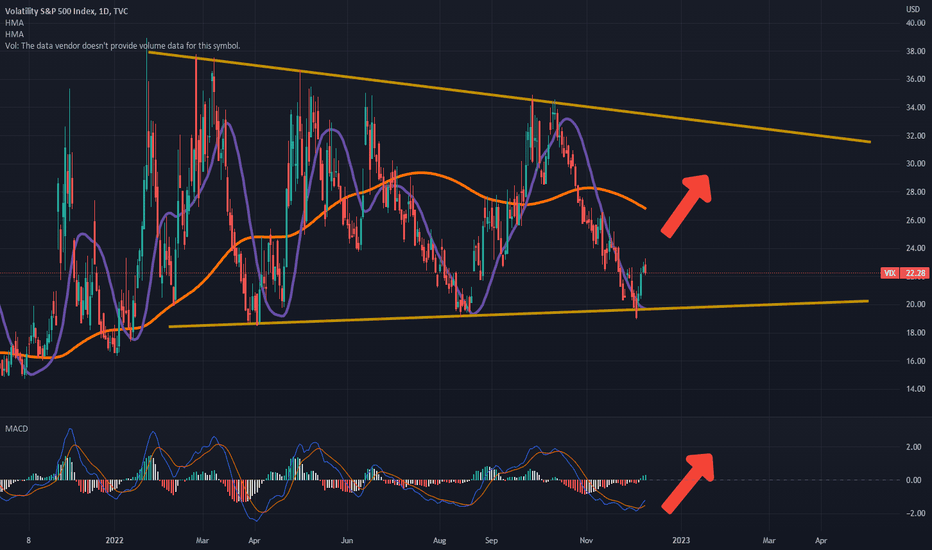Viewport: 932px width, 550px height.
Task: Click the 28.00 price axis label
Action: [x=915, y=192]
